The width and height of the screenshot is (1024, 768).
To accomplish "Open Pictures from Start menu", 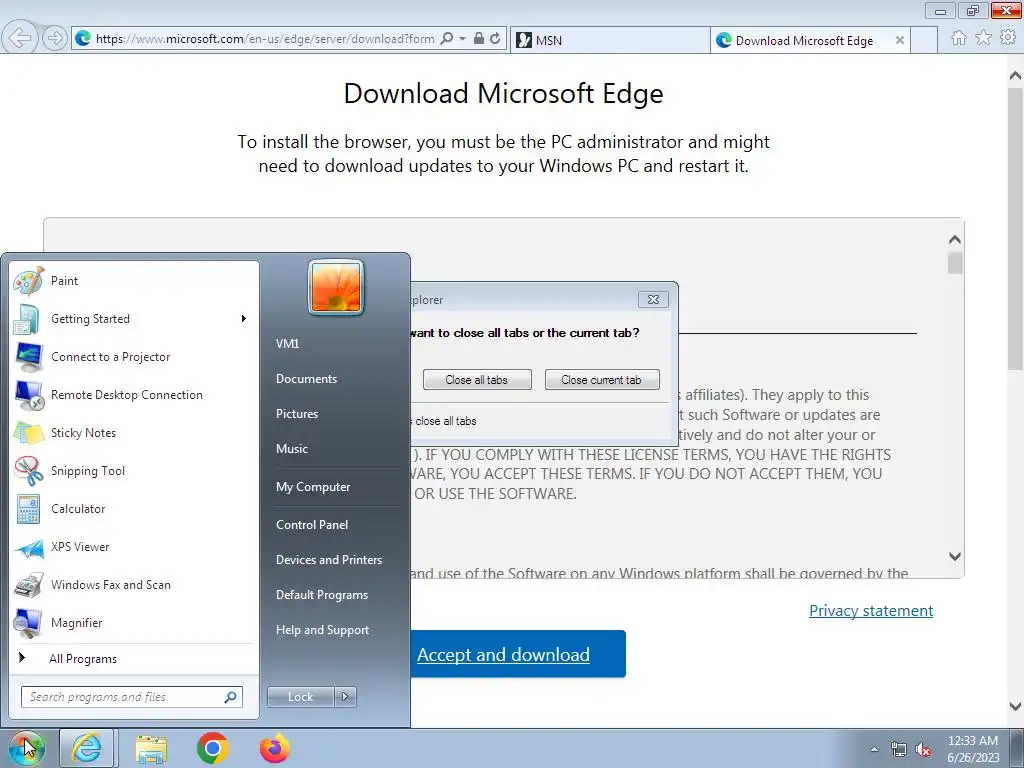I will (x=296, y=414).
